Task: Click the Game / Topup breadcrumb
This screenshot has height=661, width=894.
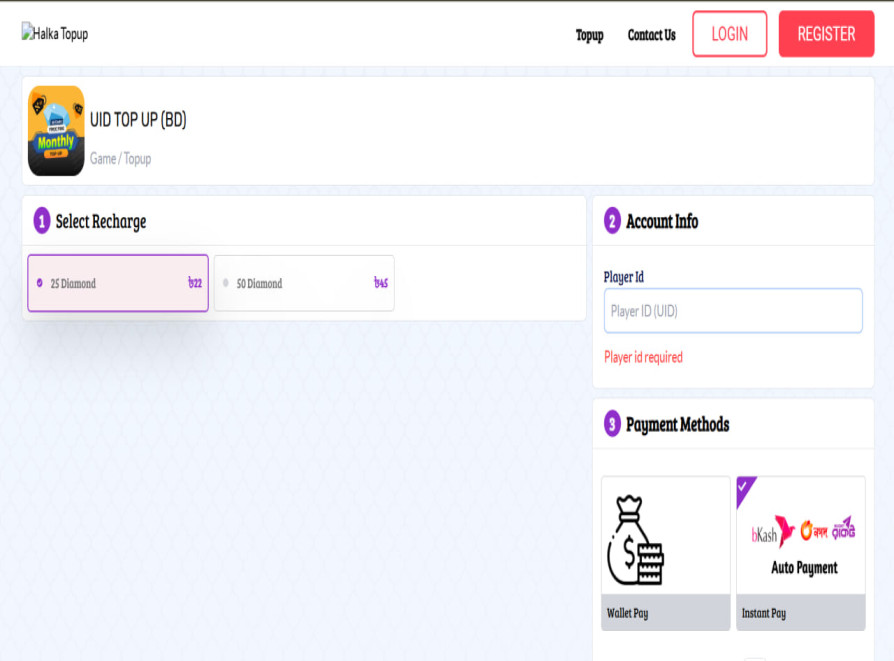Action: point(120,158)
